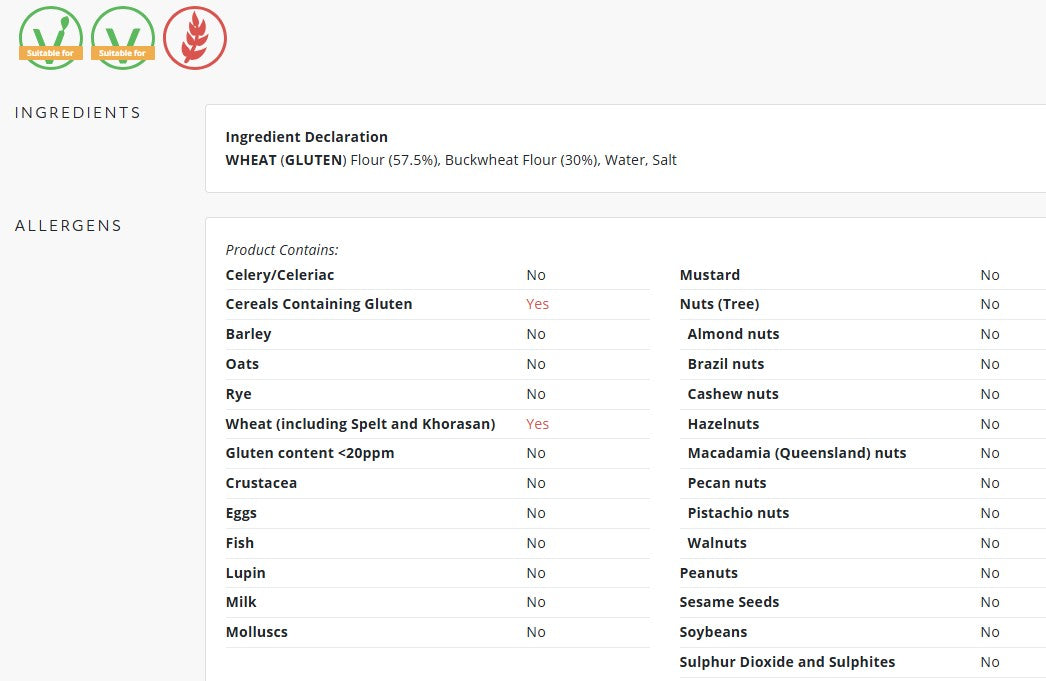Select the Buckwheat Flour (30%) ingredient text
Screen dimensions: 1046x681
(x=522, y=160)
